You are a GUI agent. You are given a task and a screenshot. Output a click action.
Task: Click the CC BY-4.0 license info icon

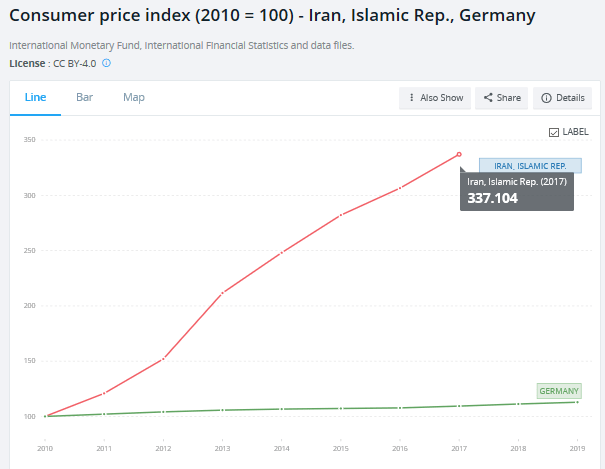coord(106,63)
